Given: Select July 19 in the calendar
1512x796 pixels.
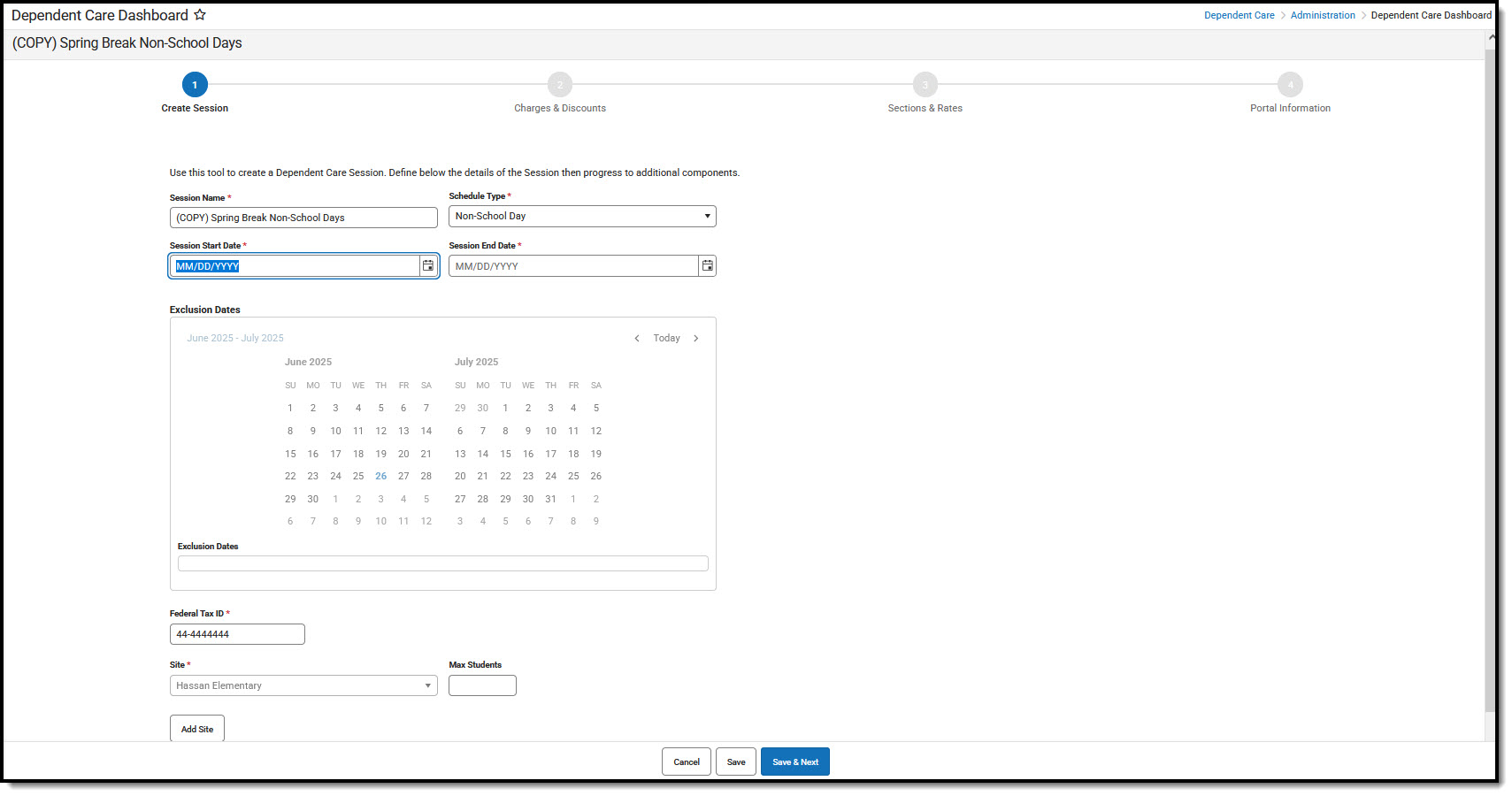Looking at the screenshot, I should point(596,454).
